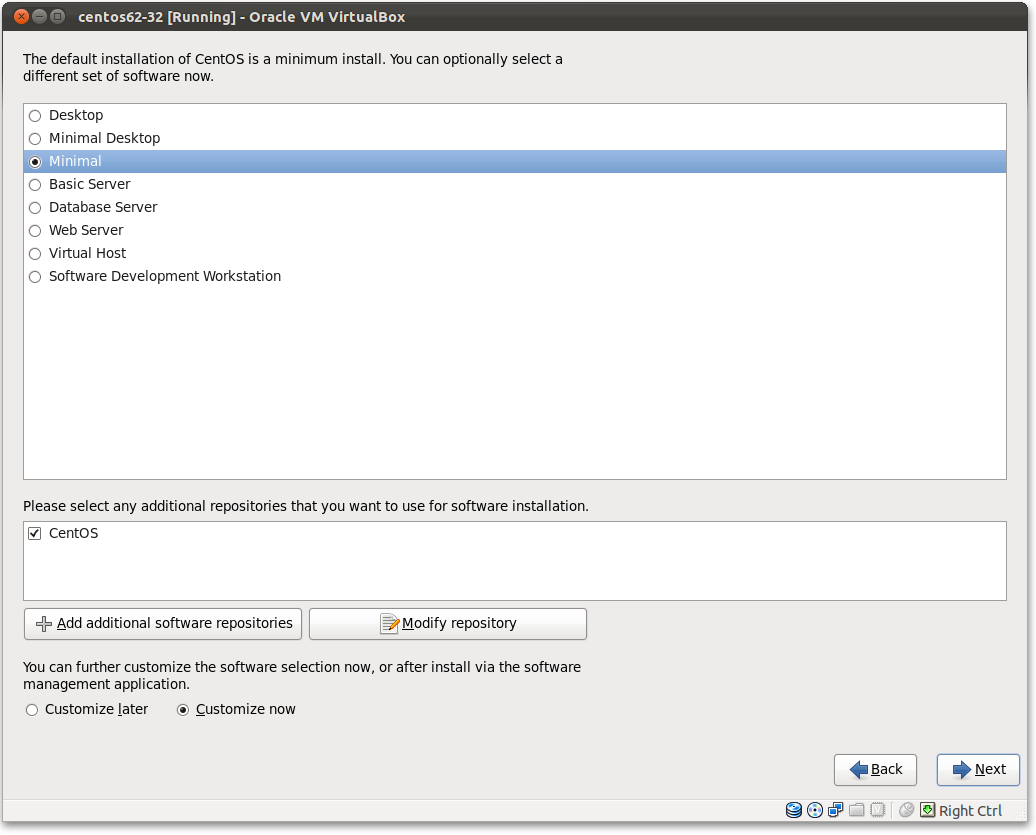Select the Minimal Desktop radio option

(35, 139)
